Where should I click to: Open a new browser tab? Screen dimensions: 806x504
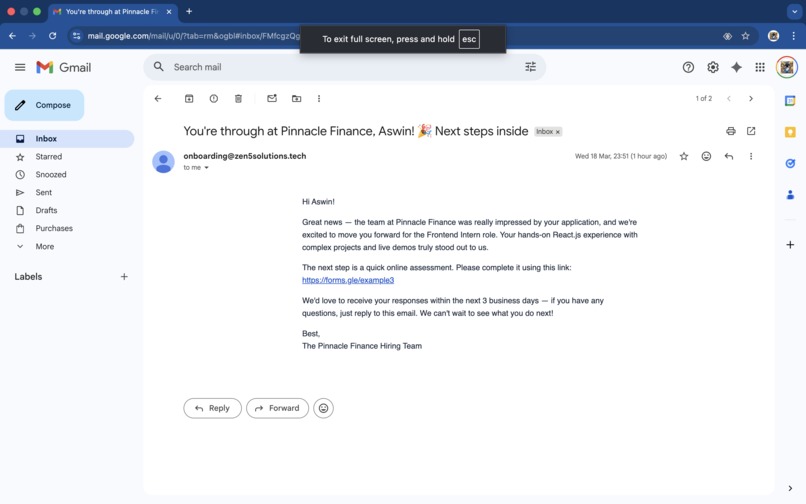click(x=189, y=11)
